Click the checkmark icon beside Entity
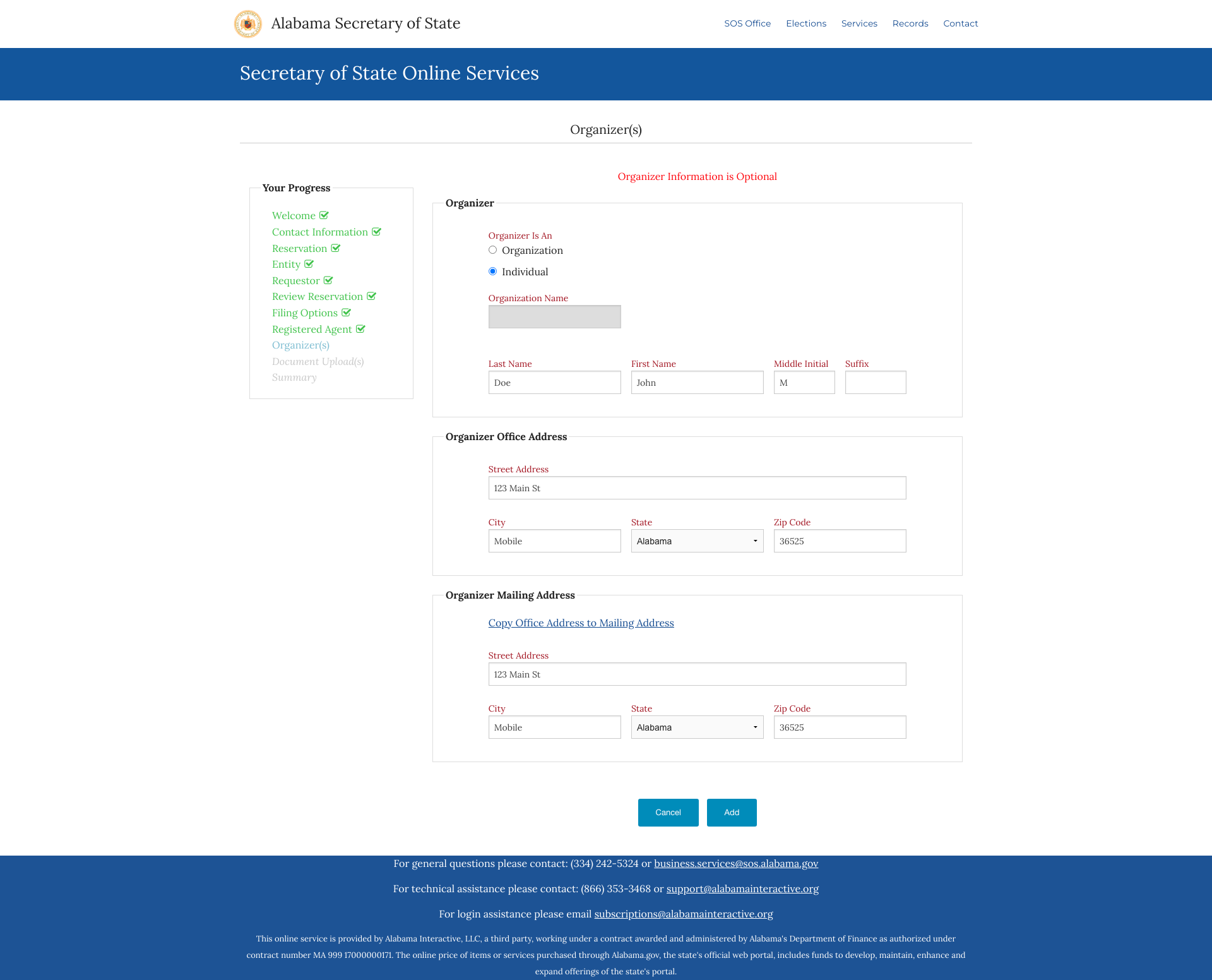1212x980 pixels. 309,264
